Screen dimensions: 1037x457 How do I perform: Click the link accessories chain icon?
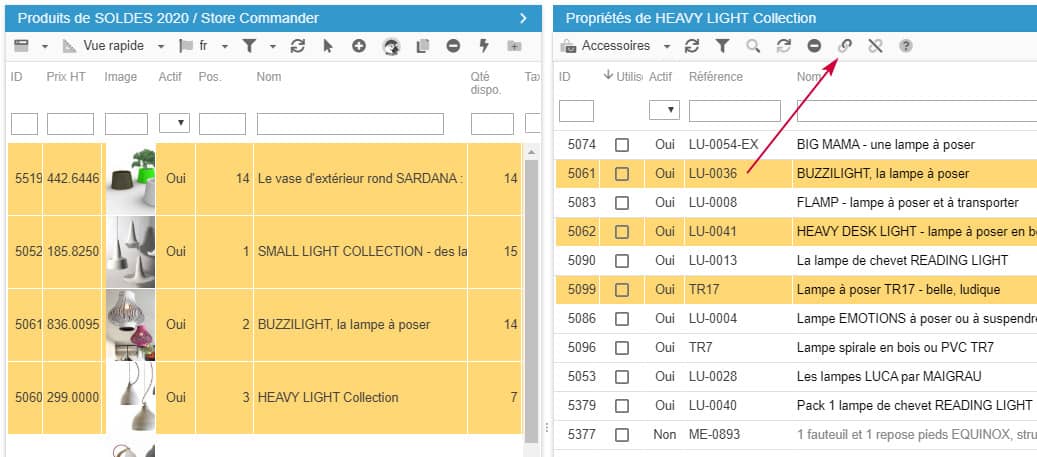[x=845, y=46]
